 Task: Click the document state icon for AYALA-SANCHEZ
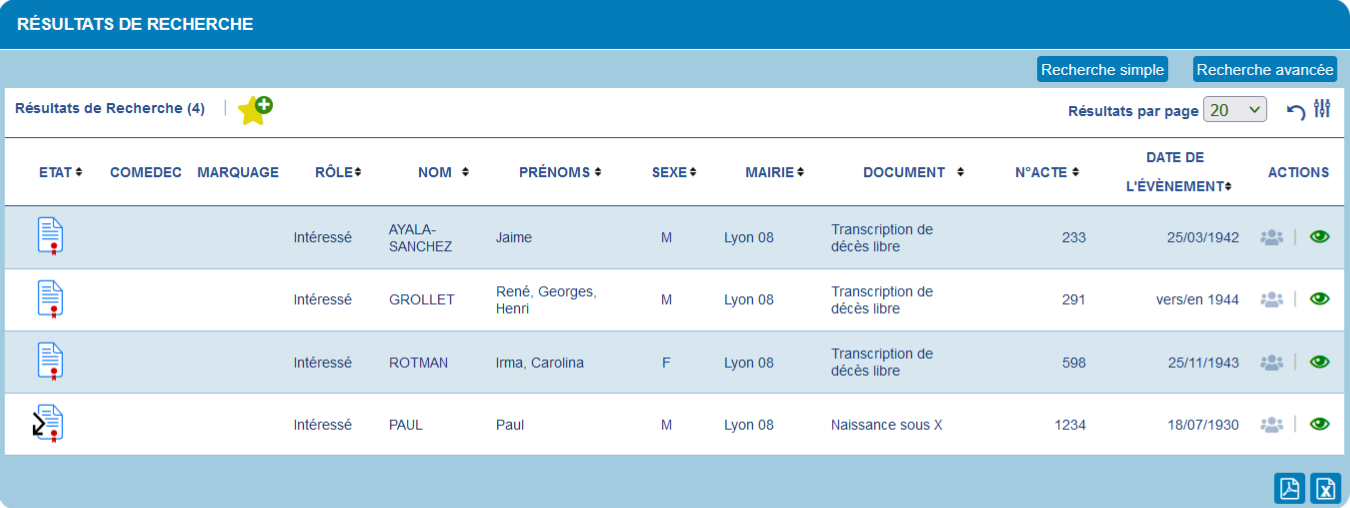tap(50, 236)
